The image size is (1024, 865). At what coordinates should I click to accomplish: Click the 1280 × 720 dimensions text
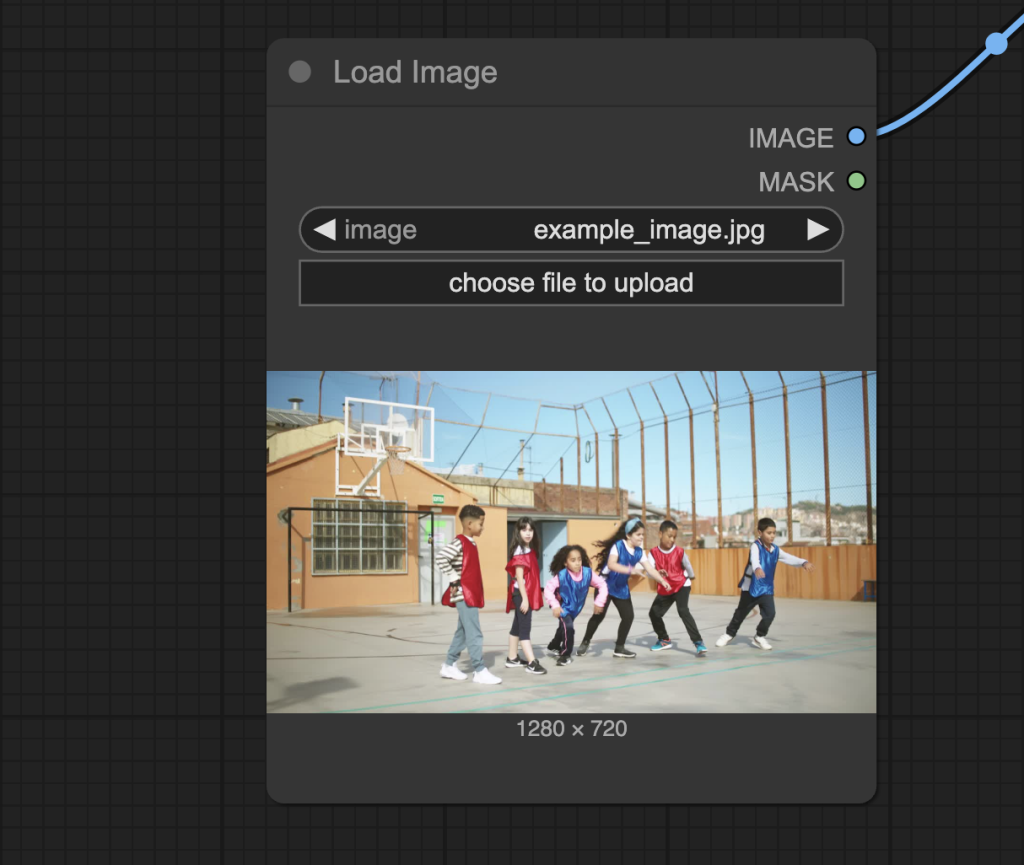571,729
